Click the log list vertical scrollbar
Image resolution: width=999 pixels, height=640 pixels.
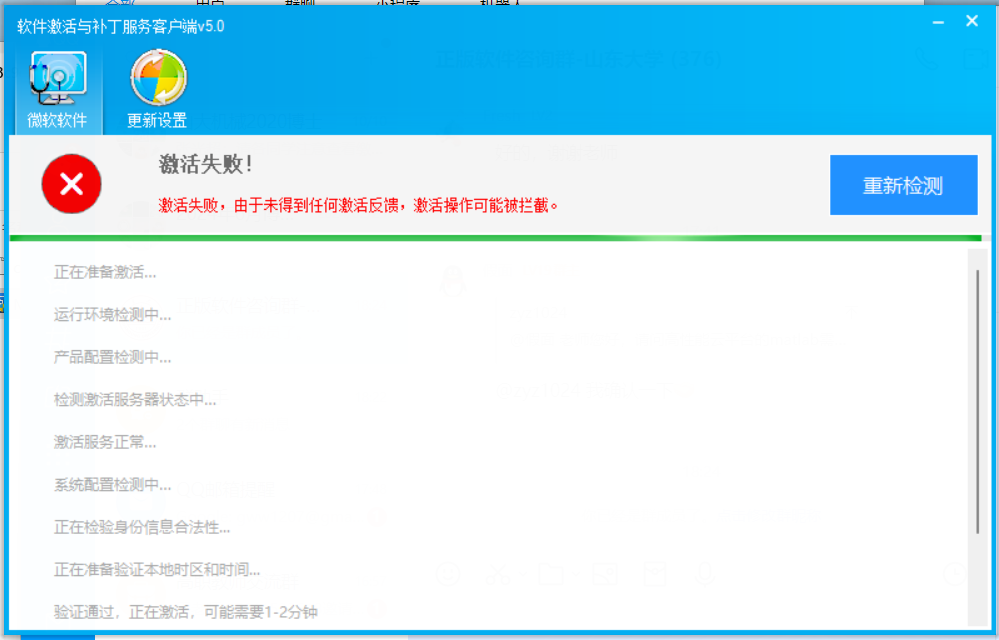[977, 401]
